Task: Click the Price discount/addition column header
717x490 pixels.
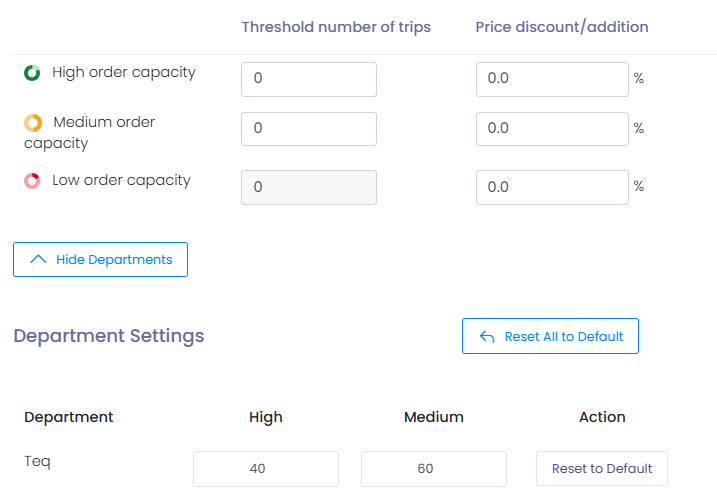Action: [x=562, y=27]
